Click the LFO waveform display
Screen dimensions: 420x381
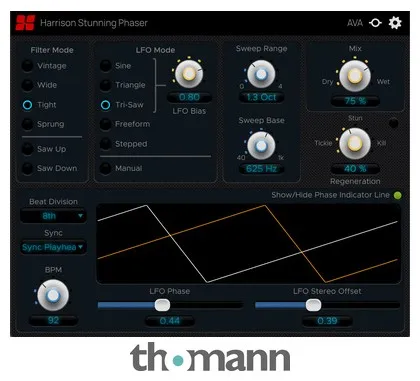[248, 244]
